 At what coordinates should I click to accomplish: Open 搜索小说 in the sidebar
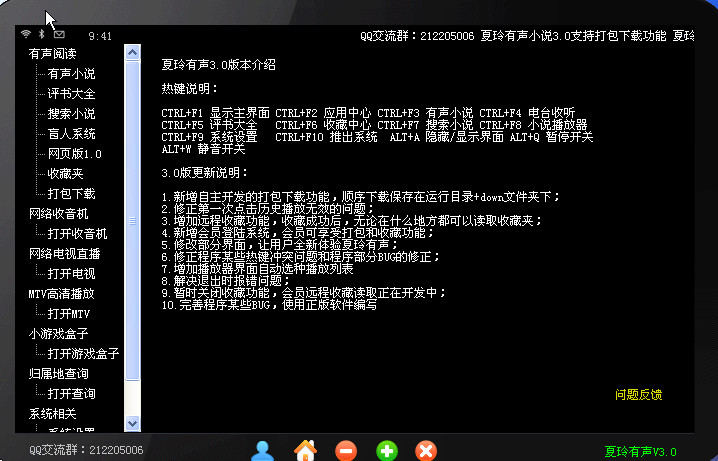tap(71, 114)
